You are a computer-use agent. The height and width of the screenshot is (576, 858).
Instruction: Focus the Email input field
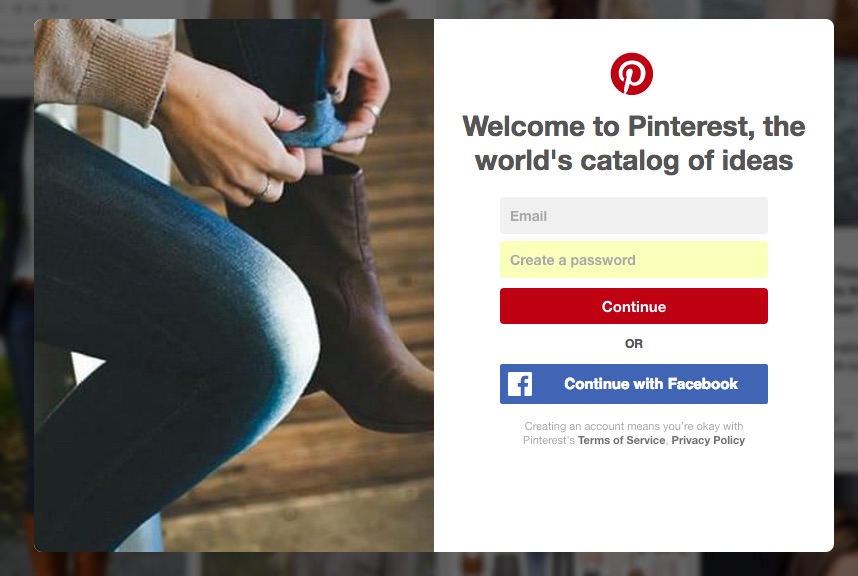coord(634,216)
